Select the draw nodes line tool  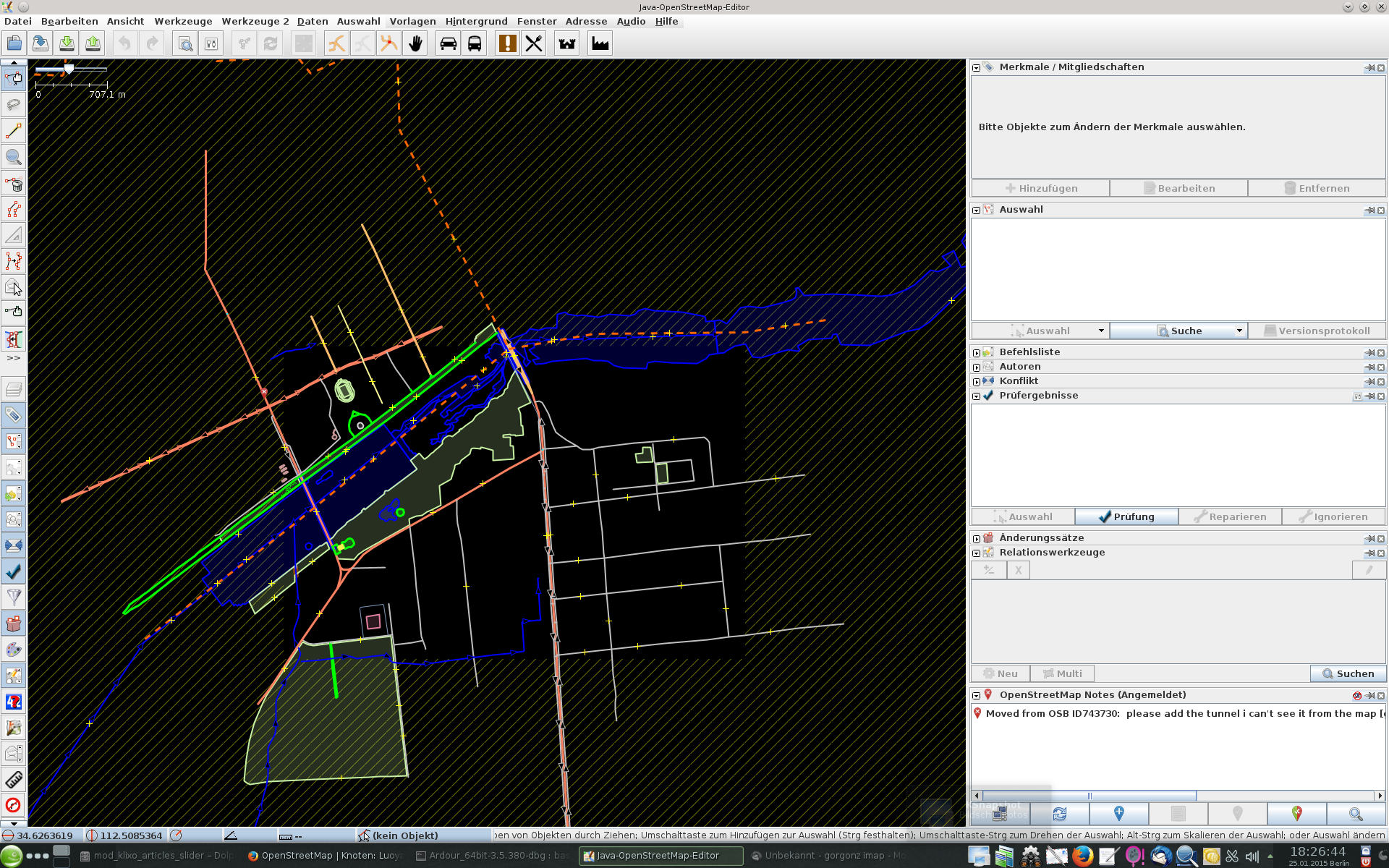coord(14,131)
